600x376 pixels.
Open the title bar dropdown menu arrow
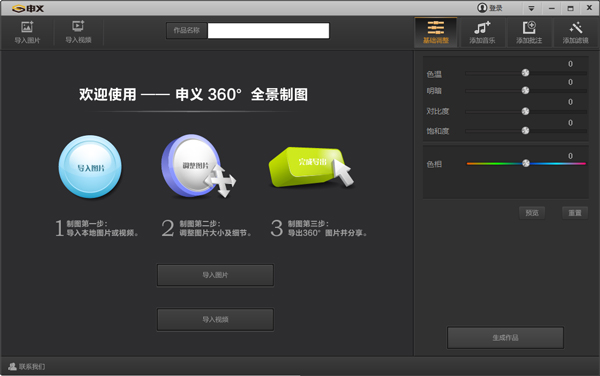[531, 8]
